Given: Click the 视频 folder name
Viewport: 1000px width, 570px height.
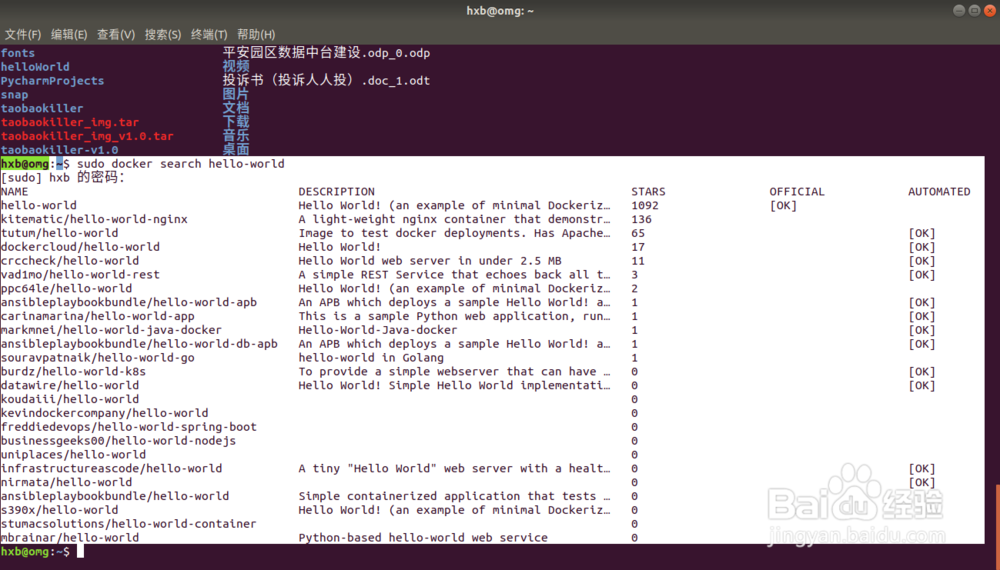Looking at the screenshot, I should click(x=236, y=66).
